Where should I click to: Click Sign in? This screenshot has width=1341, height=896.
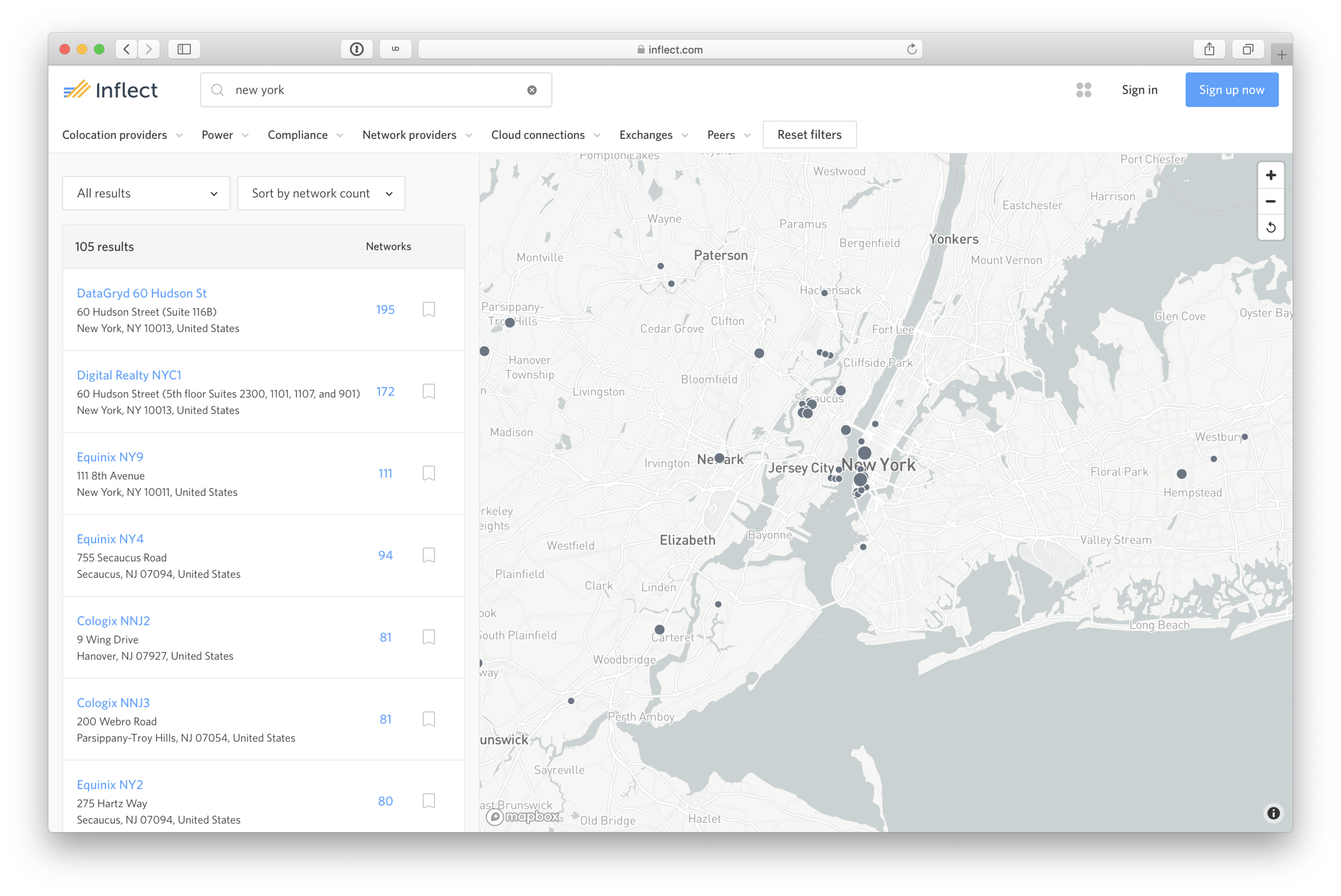1139,90
